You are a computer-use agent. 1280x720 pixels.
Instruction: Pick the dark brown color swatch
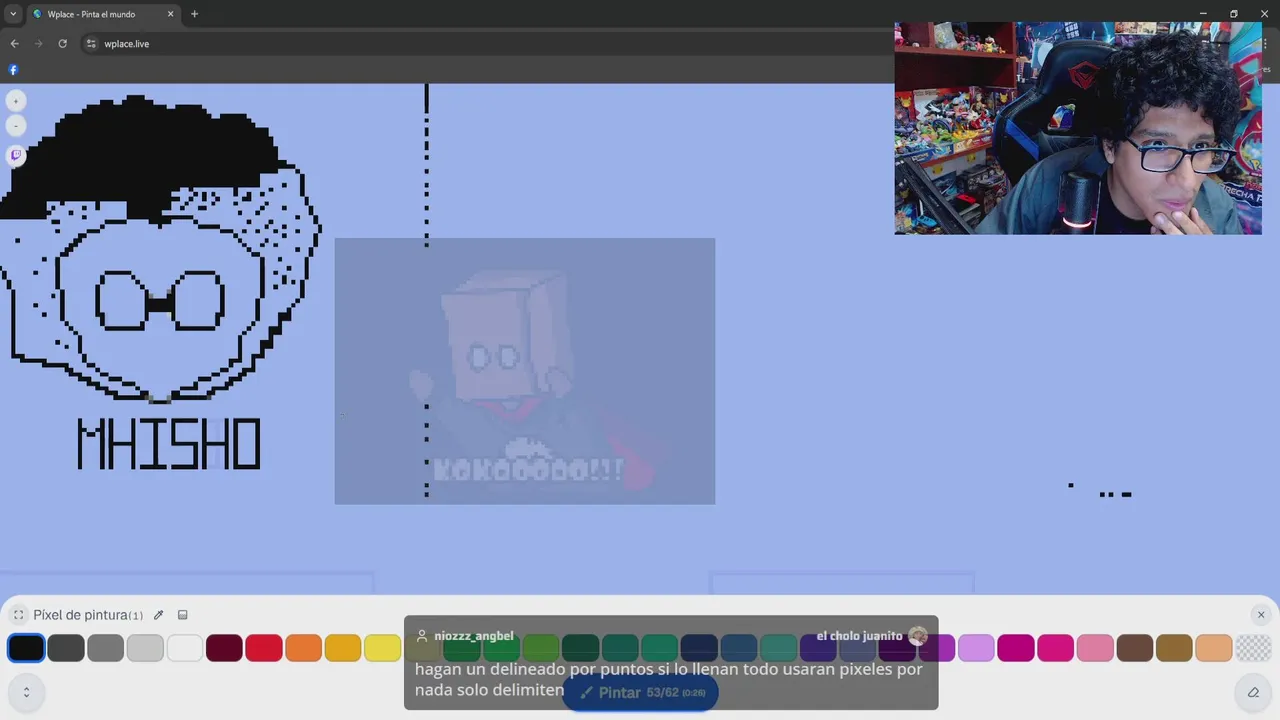click(x=1135, y=648)
